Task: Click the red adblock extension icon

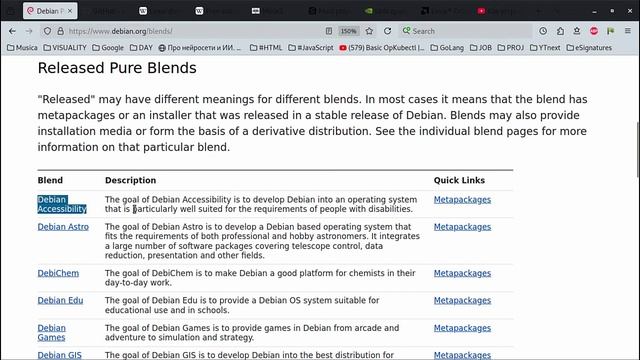Action: pos(594,31)
